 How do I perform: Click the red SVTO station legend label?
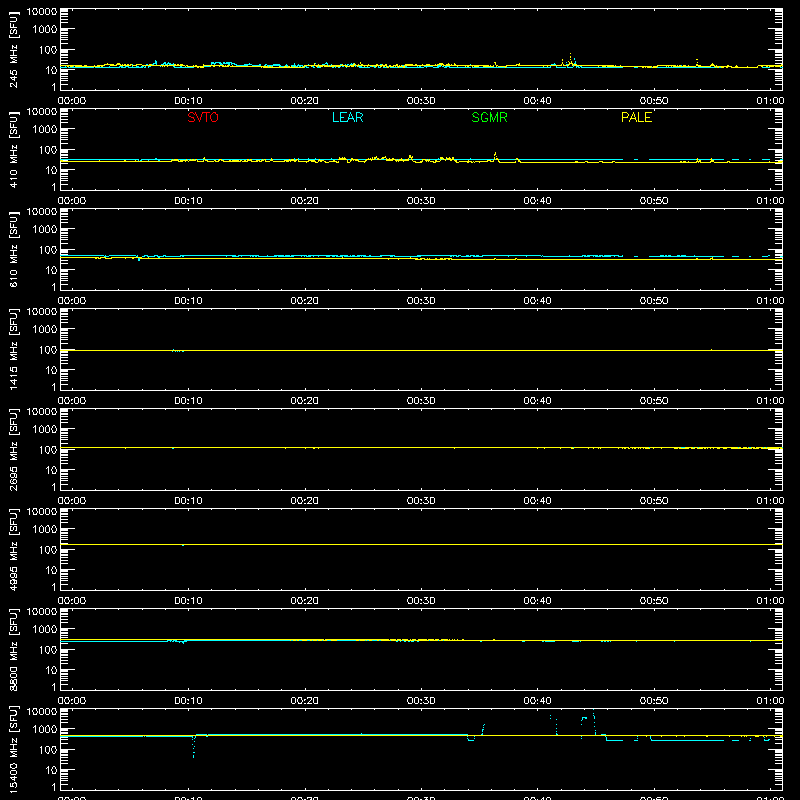(x=203, y=117)
